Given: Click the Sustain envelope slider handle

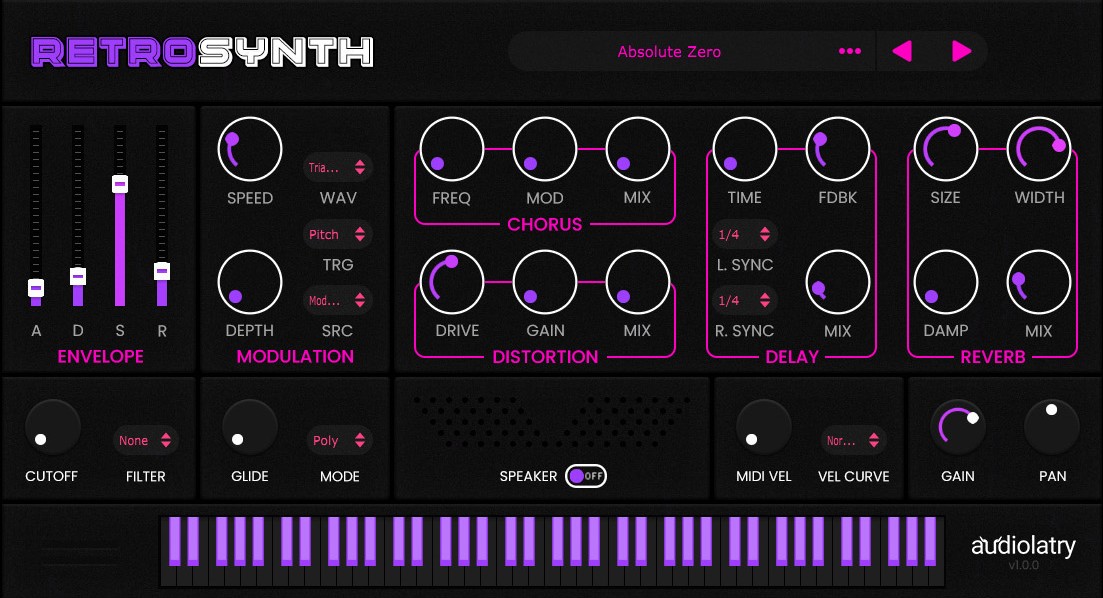Looking at the screenshot, I should click(x=120, y=184).
